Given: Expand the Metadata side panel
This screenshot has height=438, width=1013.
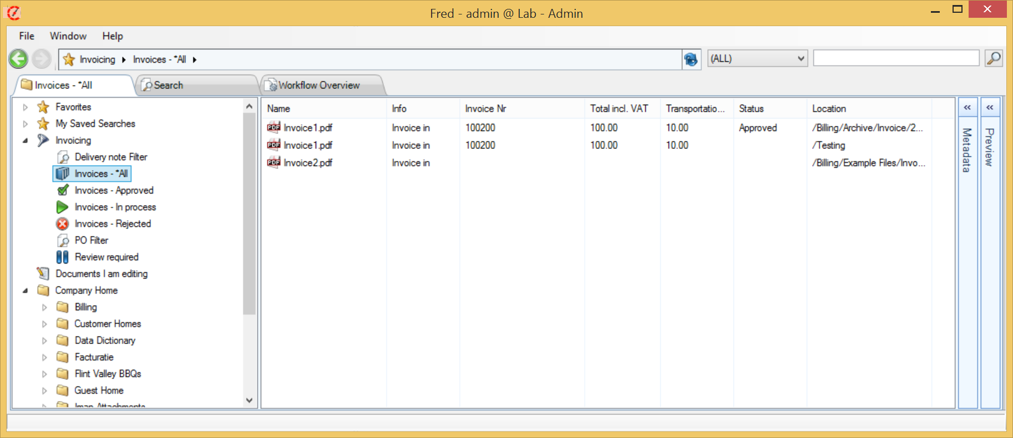Looking at the screenshot, I should [967, 107].
